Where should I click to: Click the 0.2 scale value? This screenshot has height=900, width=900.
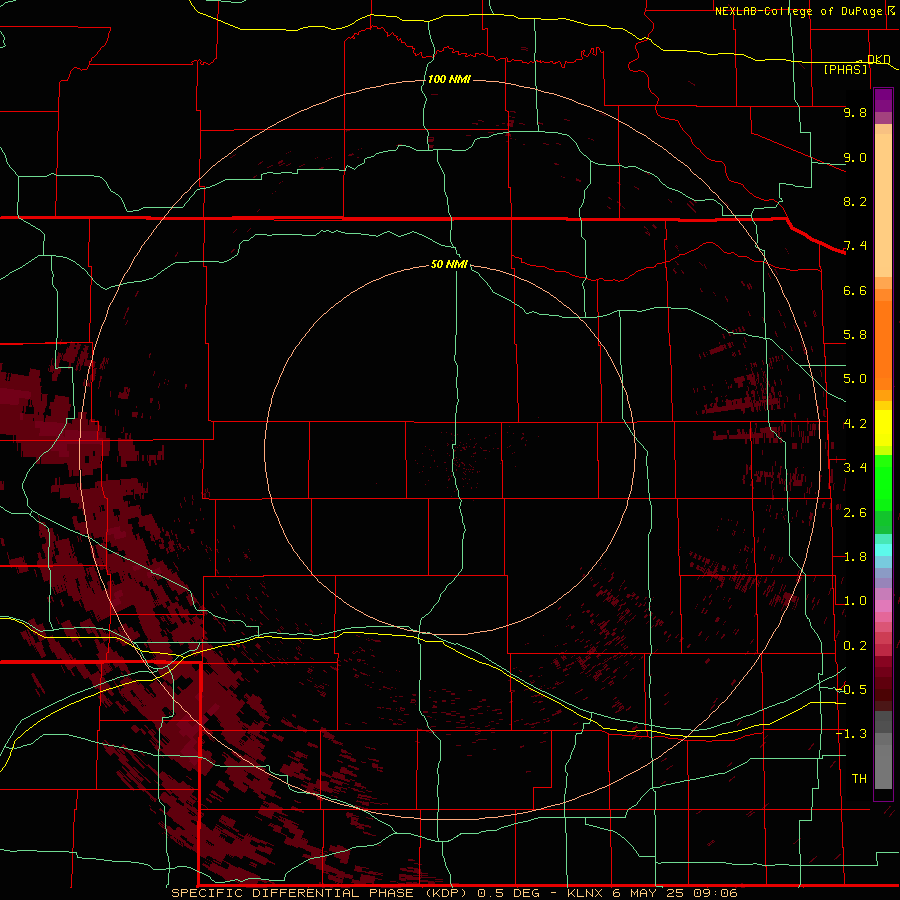(x=855, y=646)
